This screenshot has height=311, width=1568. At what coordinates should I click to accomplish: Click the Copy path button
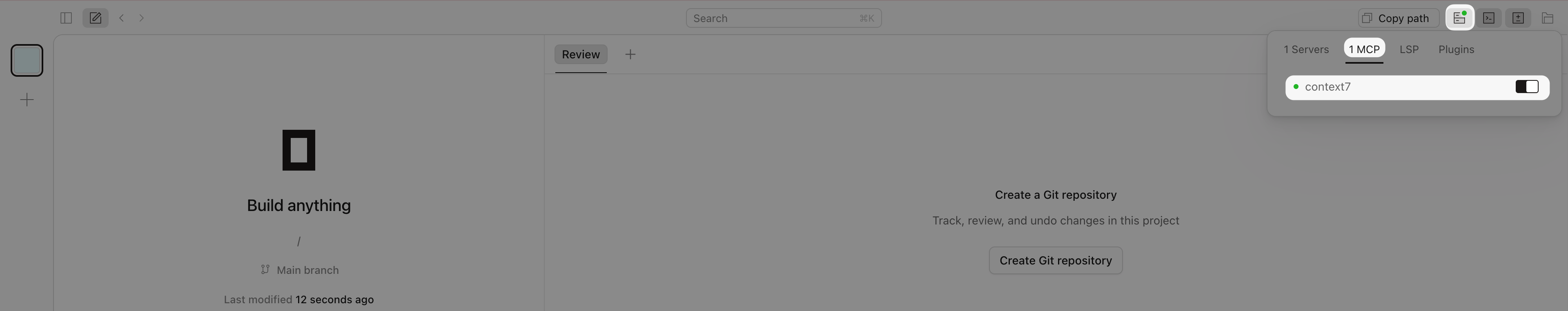1398,18
